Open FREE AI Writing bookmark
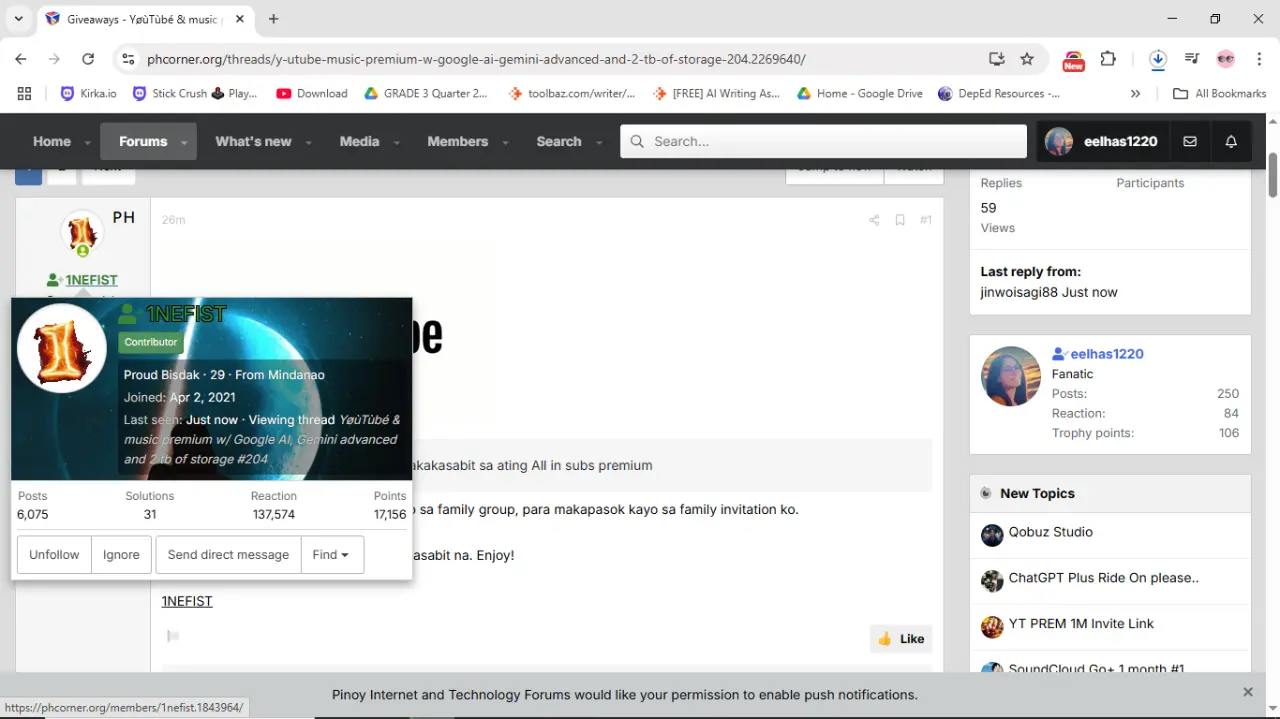This screenshot has height=719, width=1280. pos(716,93)
